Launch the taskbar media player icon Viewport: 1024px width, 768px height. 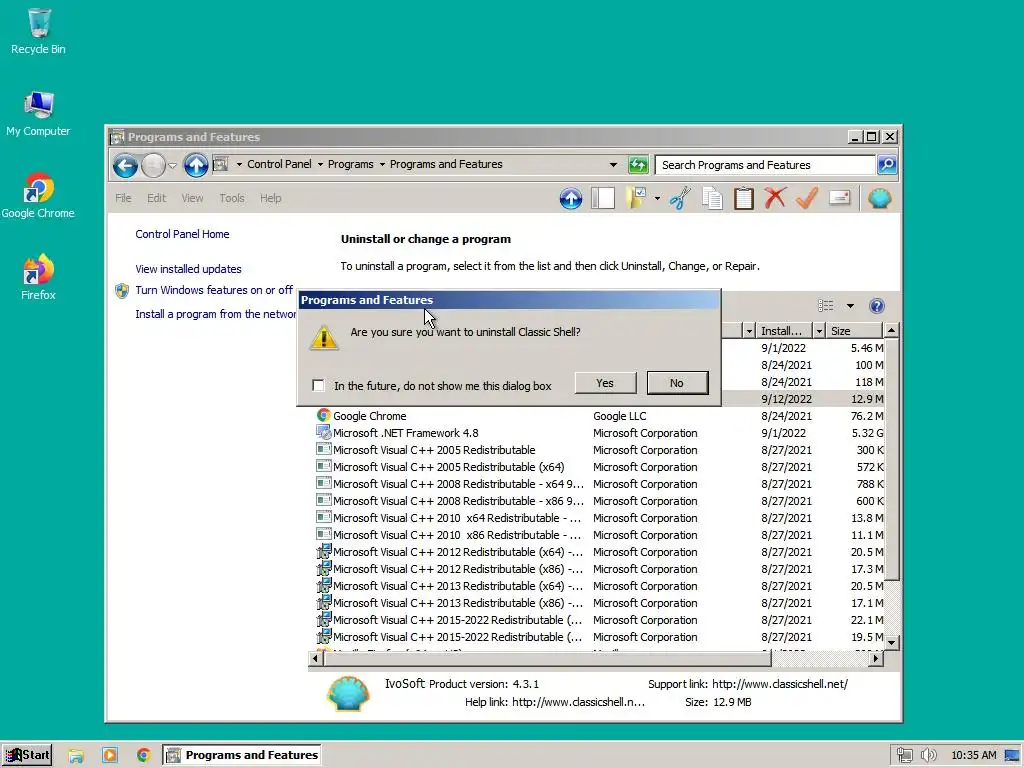coord(110,756)
